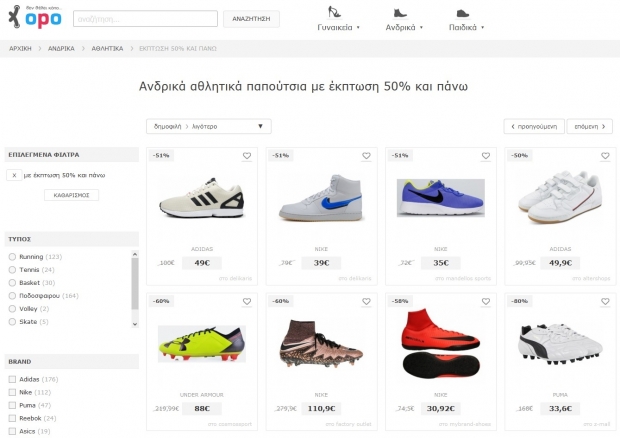Open the red Nike indoor shoe image
The height and width of the screenshot is (438, 620).
(441, 343)
